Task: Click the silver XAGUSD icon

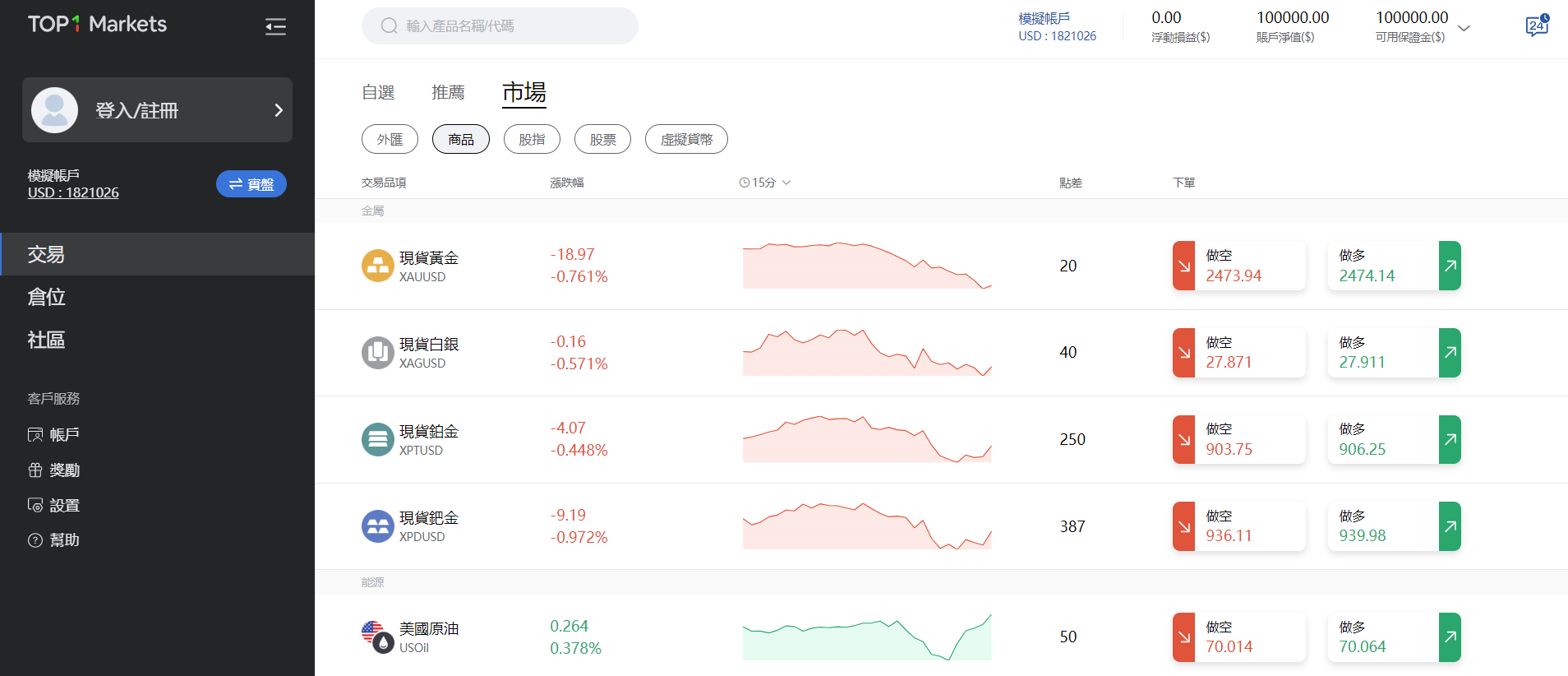Action: (x=378, y=353)
